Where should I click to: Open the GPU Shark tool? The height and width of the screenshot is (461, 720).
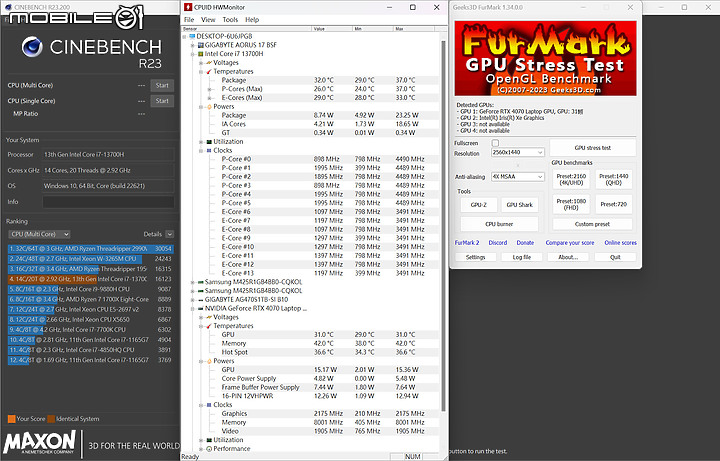519,205
